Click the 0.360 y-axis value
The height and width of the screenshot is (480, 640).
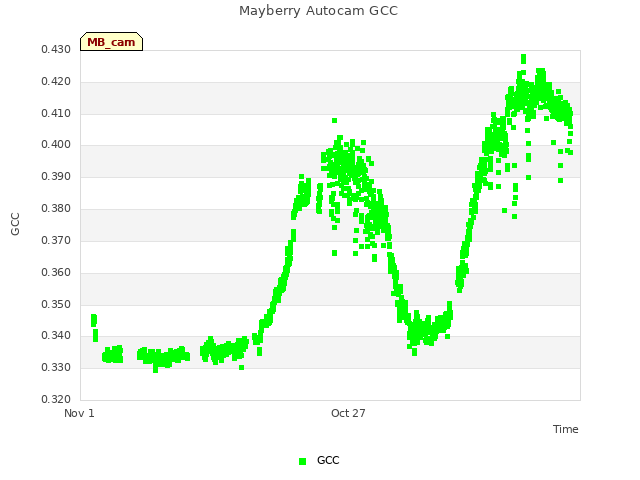56,272
